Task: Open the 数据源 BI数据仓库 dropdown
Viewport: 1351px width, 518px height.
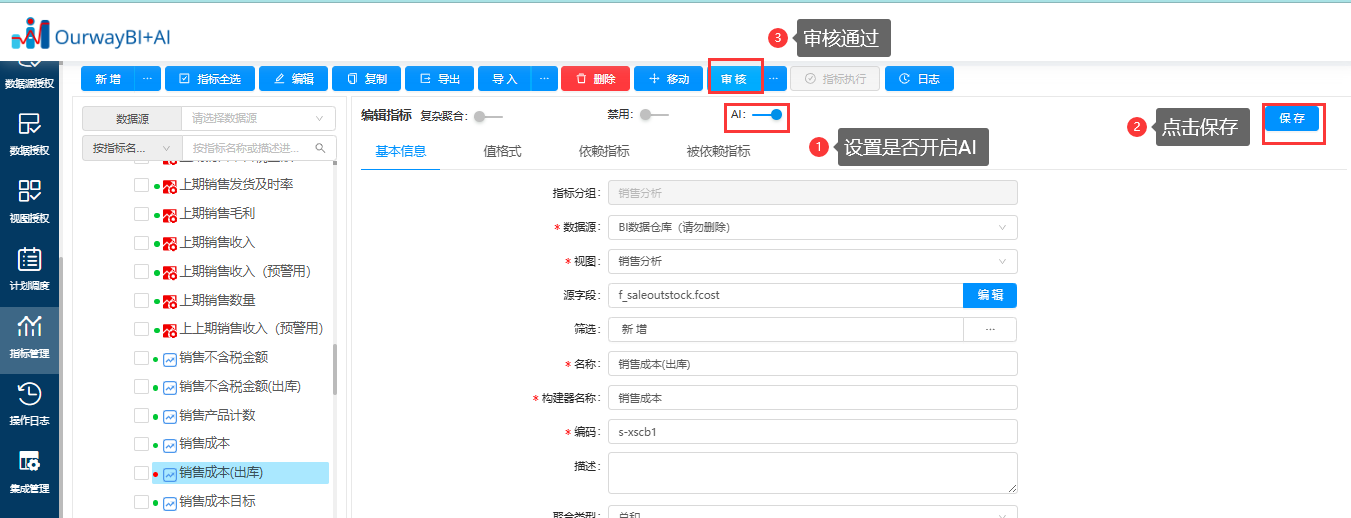Action: coord(812,227)
